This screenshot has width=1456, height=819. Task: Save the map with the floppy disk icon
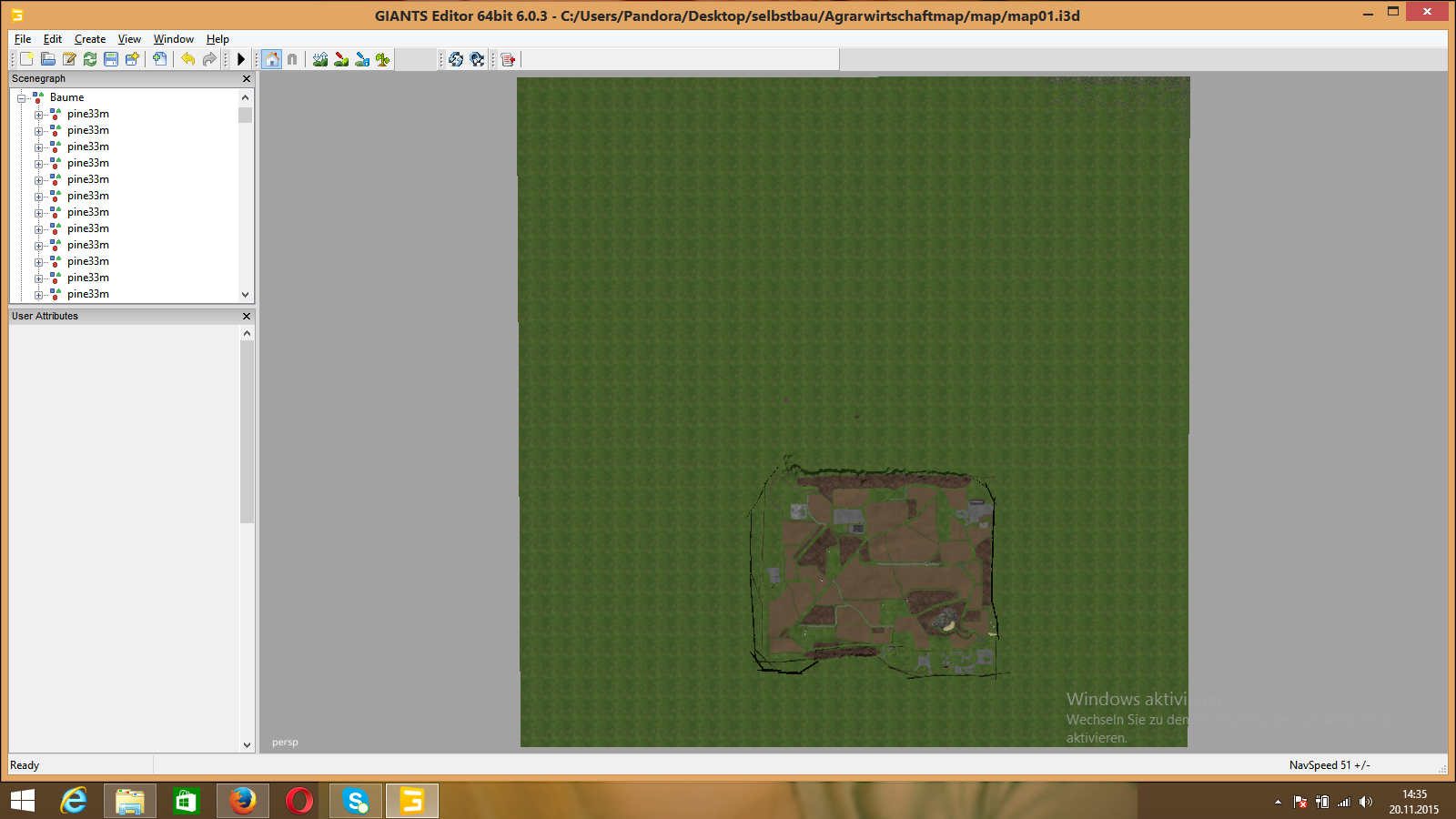(111, 59)
